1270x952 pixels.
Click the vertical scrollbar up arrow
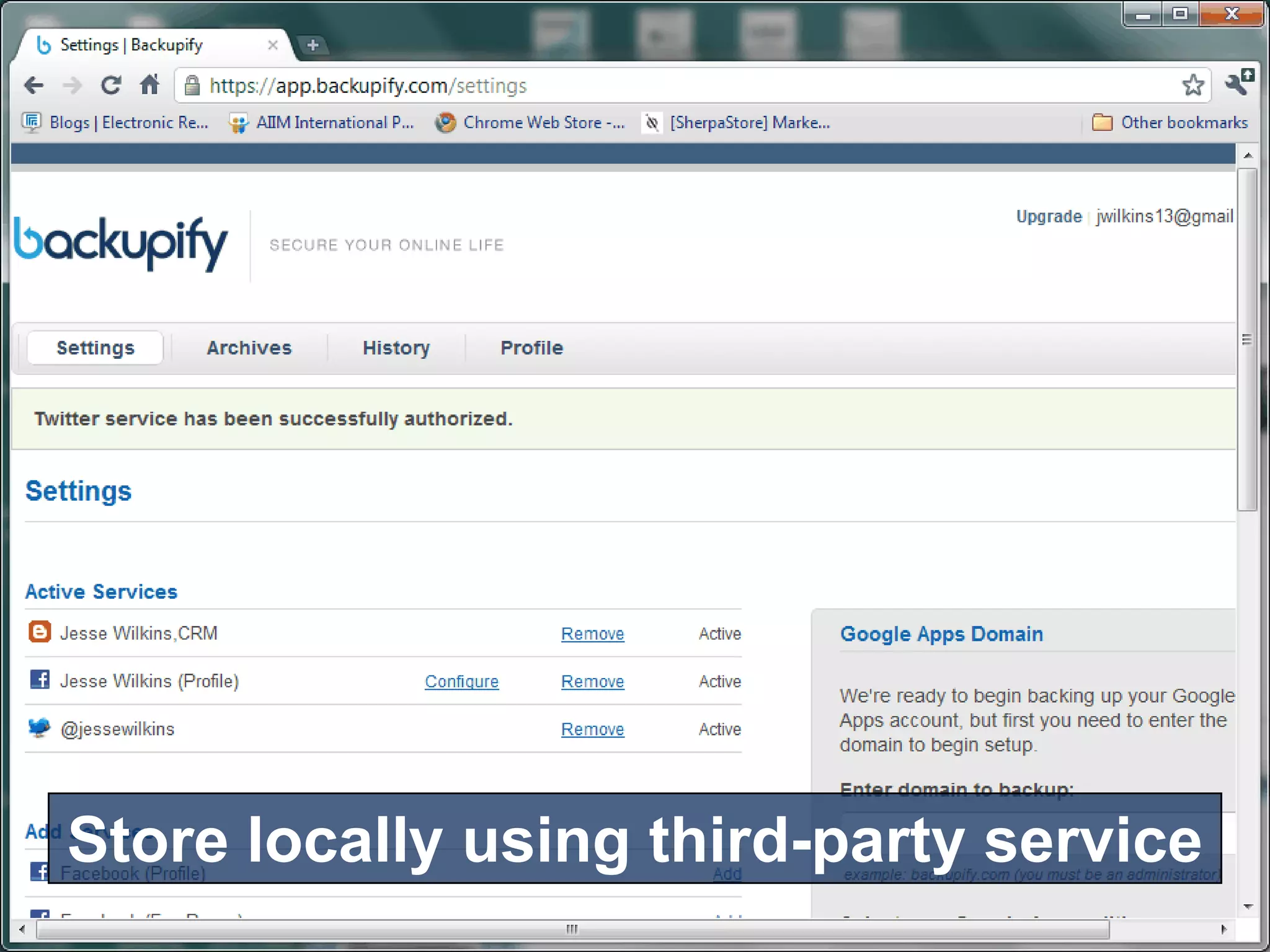point(1248,155)
